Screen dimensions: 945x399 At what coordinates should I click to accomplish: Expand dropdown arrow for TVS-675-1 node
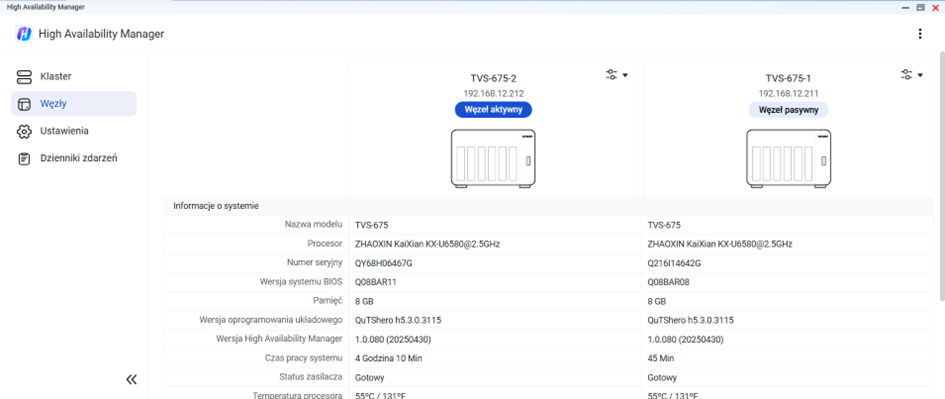pyautogui.click(x=920, y=75)
